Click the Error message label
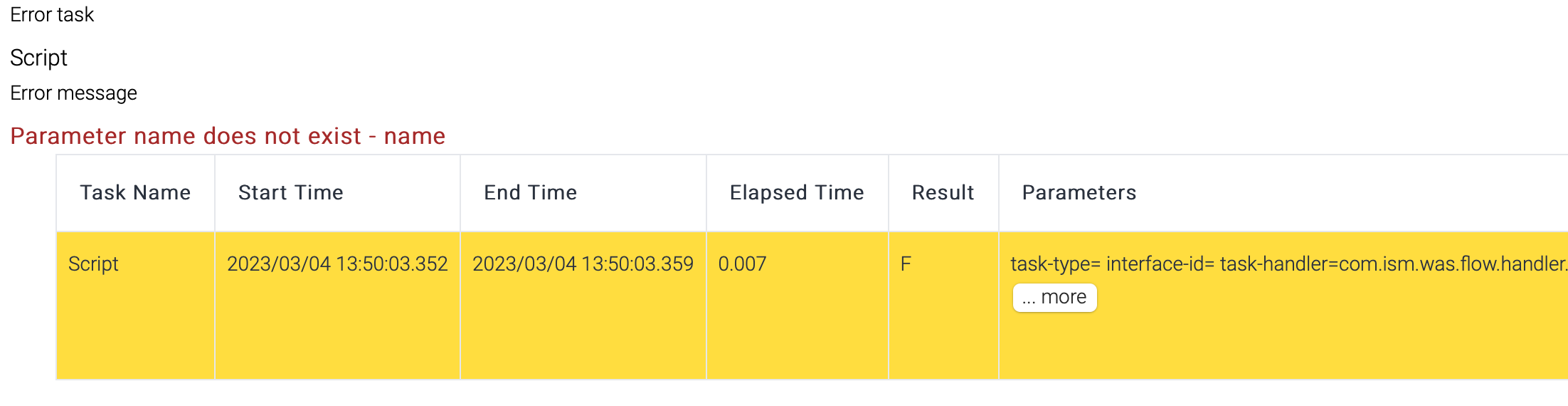The height and width of the screenshot is (406, 1568). 73,93
